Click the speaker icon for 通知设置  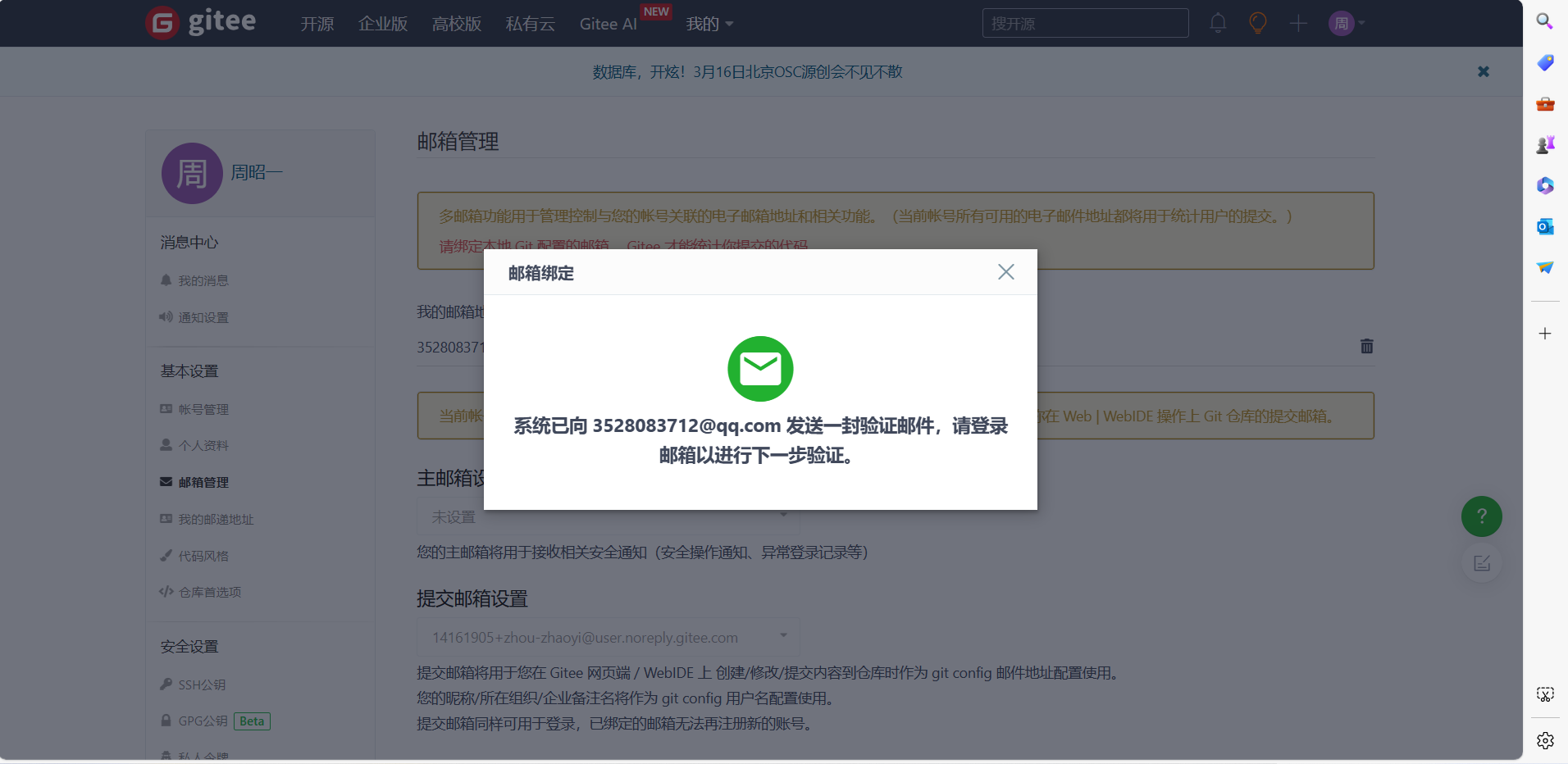(167, 317)
